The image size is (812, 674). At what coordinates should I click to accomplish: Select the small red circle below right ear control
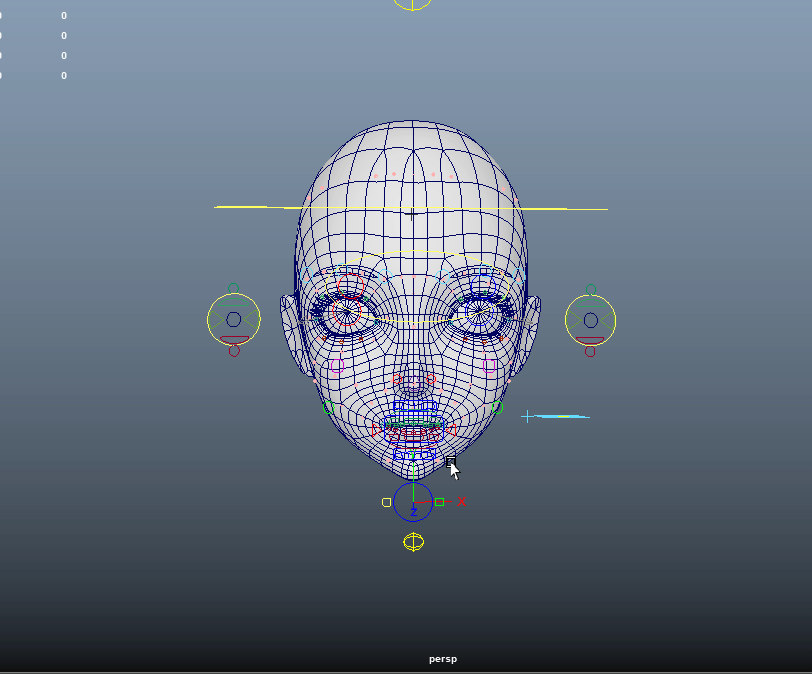(x=590, y=351)
